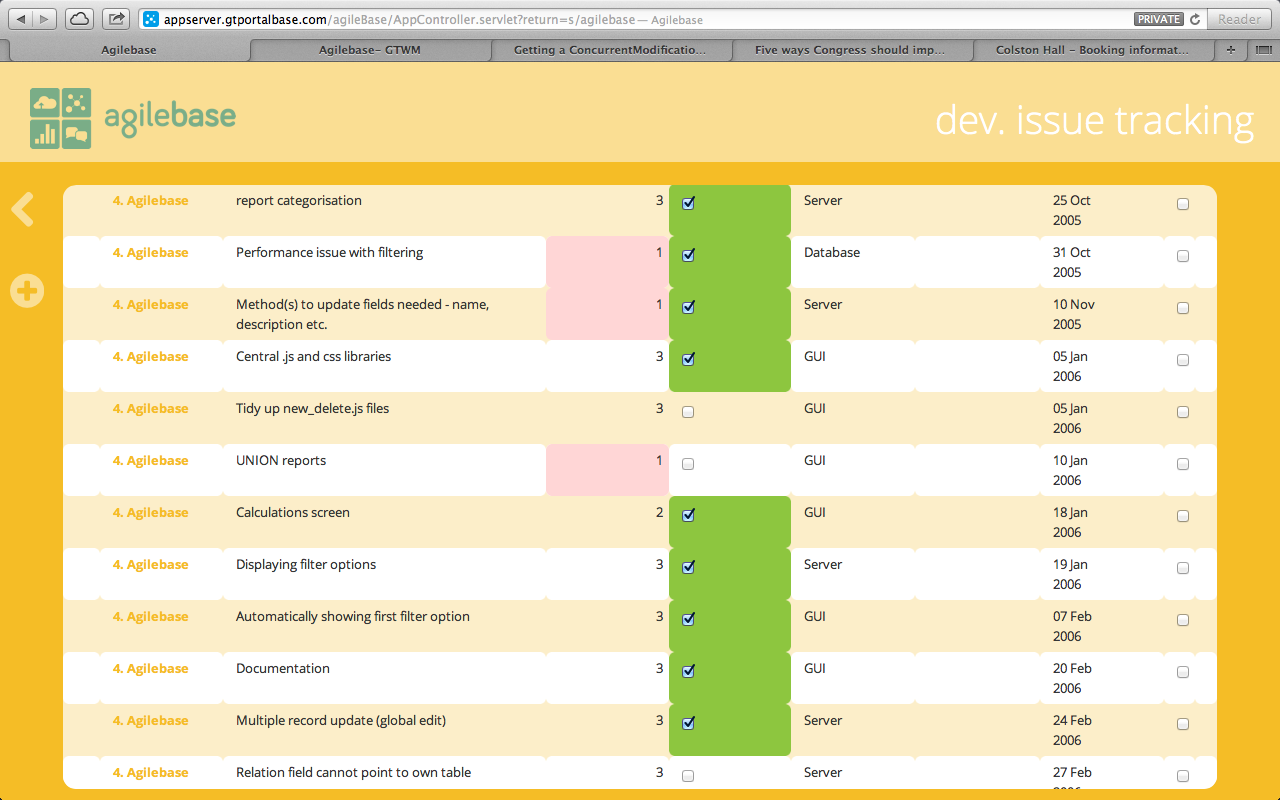The image size is (1280, 800).
Task: Click the agilebase logo icon
Action: [60, 118]
